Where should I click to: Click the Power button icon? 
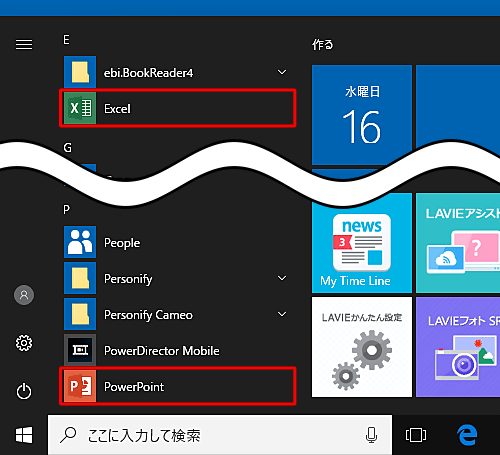coord(24,391)
